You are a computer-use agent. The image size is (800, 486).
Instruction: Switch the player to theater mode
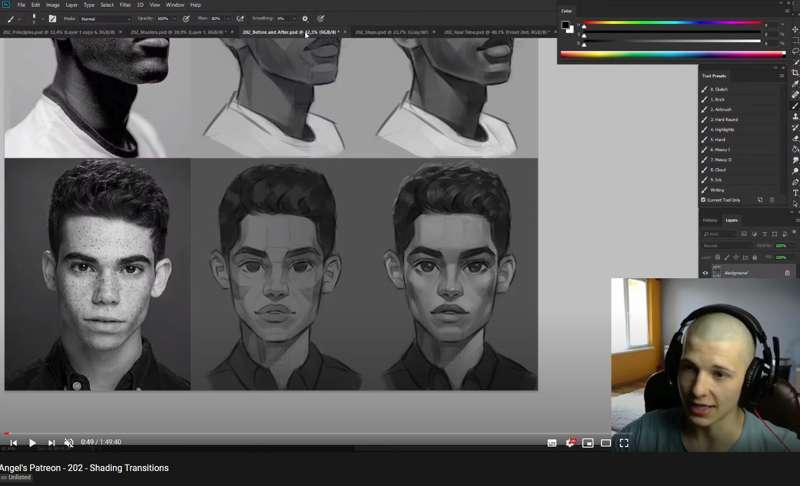pyautogui.click(x=606, y=443)
